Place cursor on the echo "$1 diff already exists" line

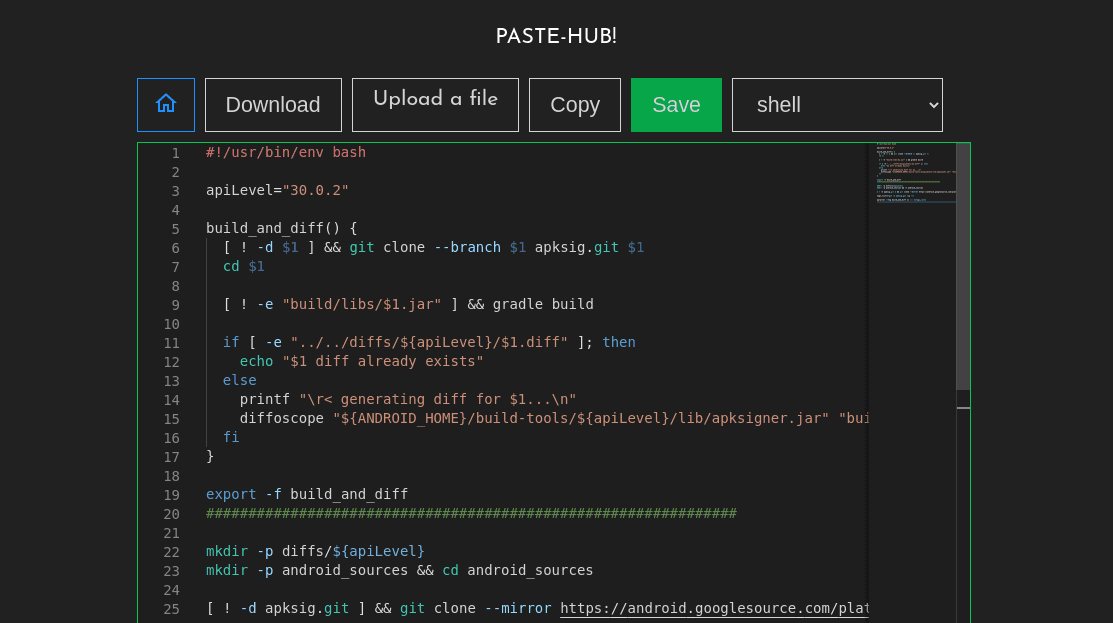tap(361, 361)
